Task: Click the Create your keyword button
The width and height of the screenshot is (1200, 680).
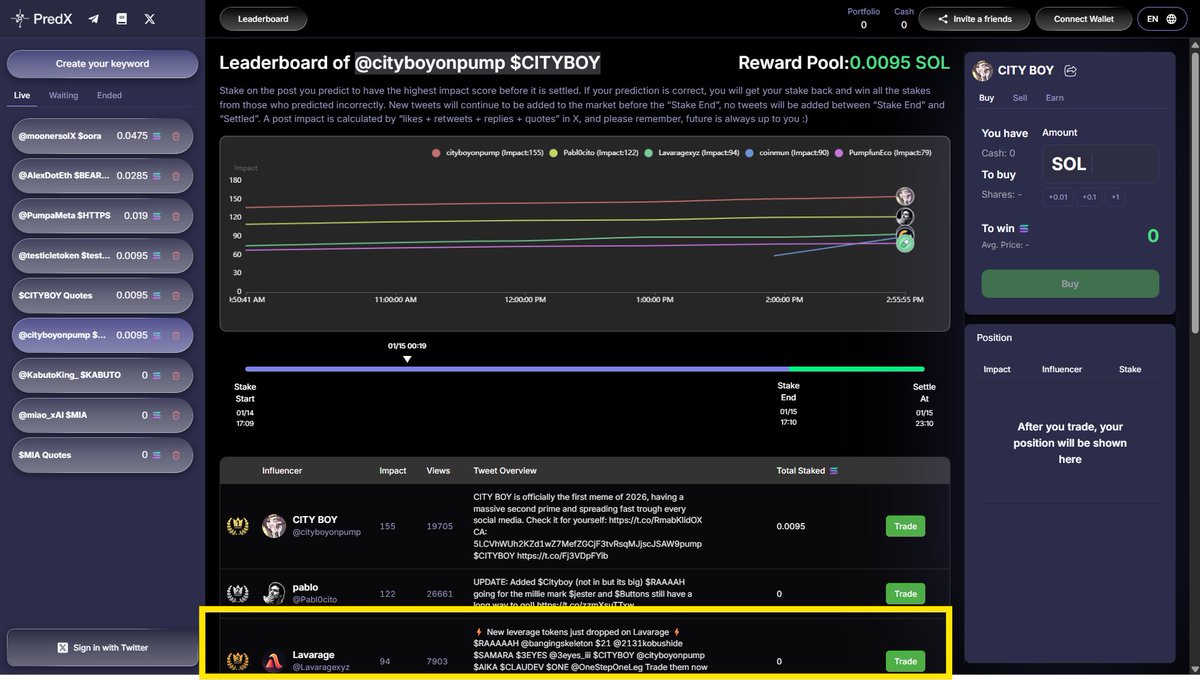Action: [103, 64]
